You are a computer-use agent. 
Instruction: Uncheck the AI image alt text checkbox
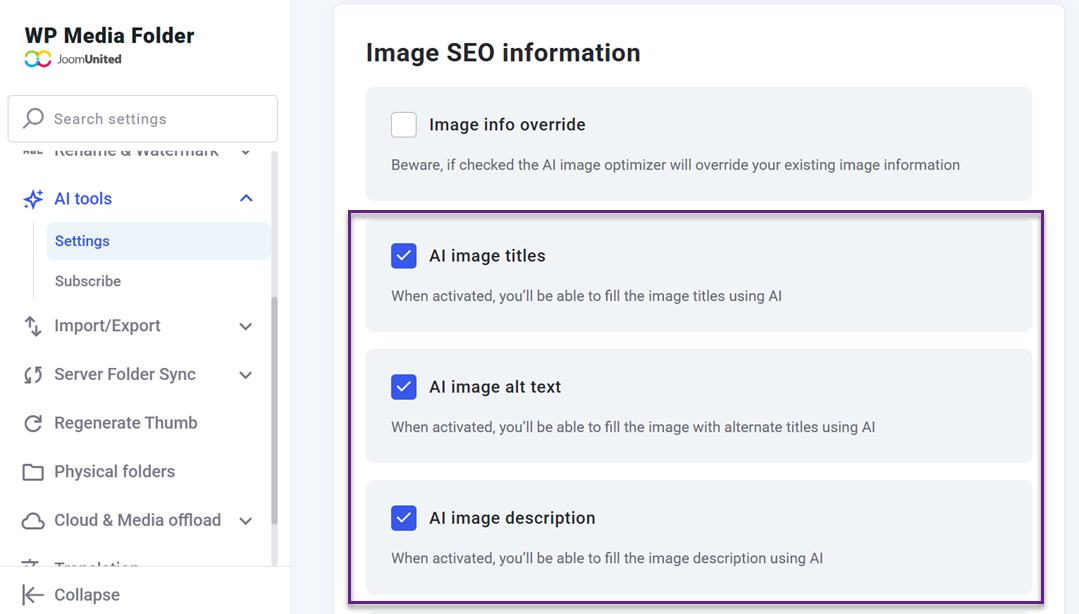click(x=404, y=387)
